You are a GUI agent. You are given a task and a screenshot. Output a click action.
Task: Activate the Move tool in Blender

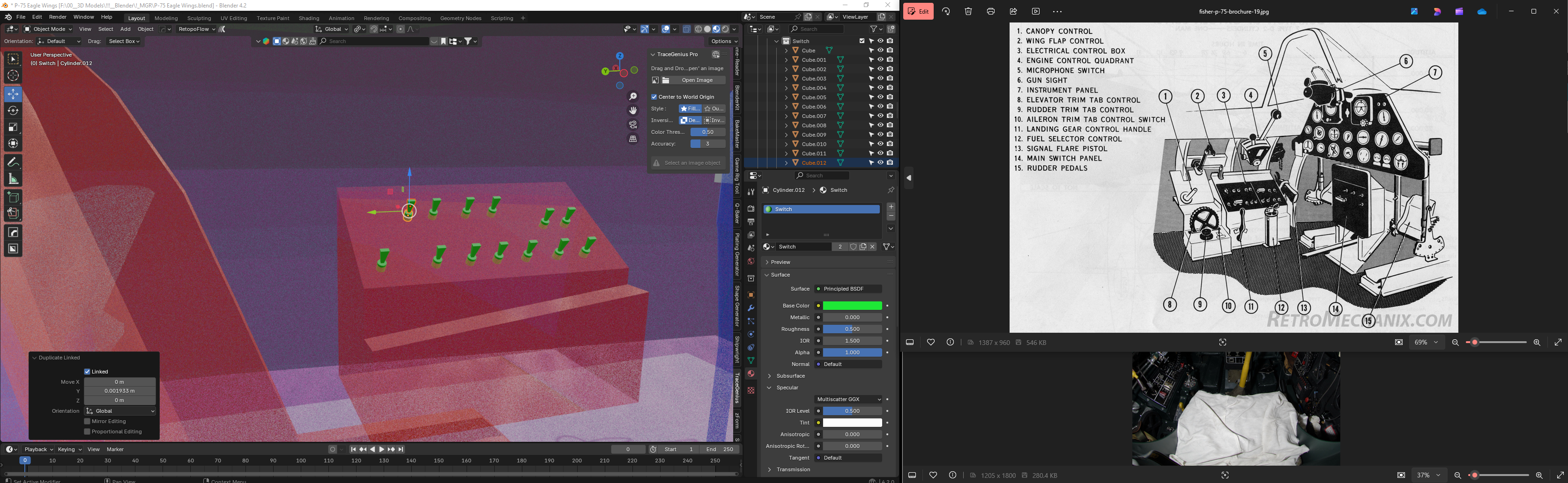coord(13,94)
